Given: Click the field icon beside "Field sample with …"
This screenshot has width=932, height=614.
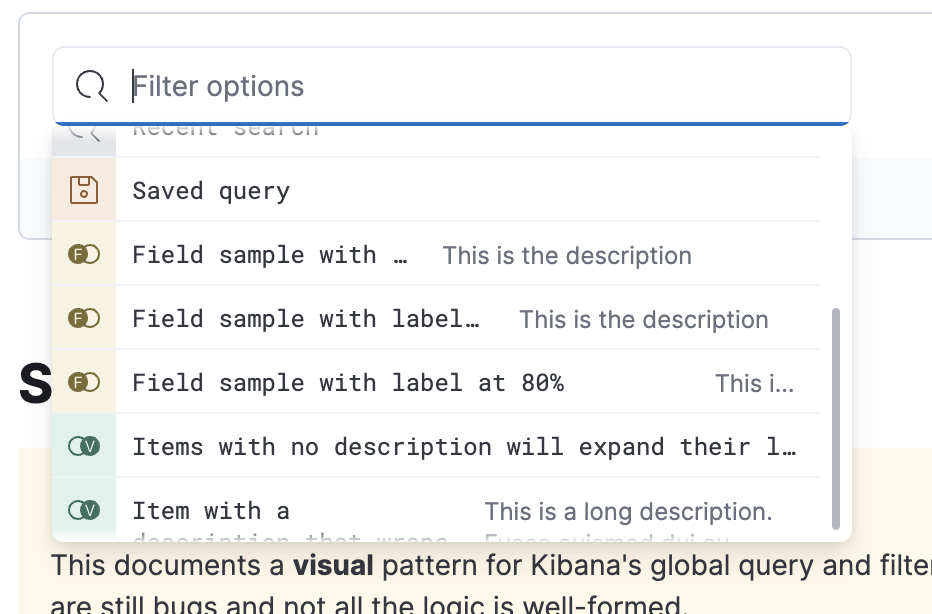Looking at the screenshot, I should coord(84,255).
